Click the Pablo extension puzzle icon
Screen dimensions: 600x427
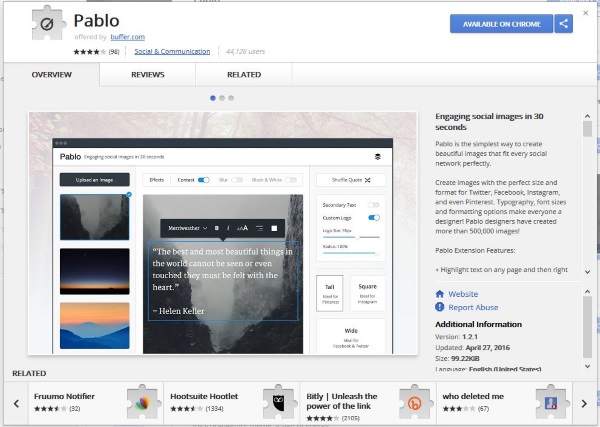pos(47,24)
